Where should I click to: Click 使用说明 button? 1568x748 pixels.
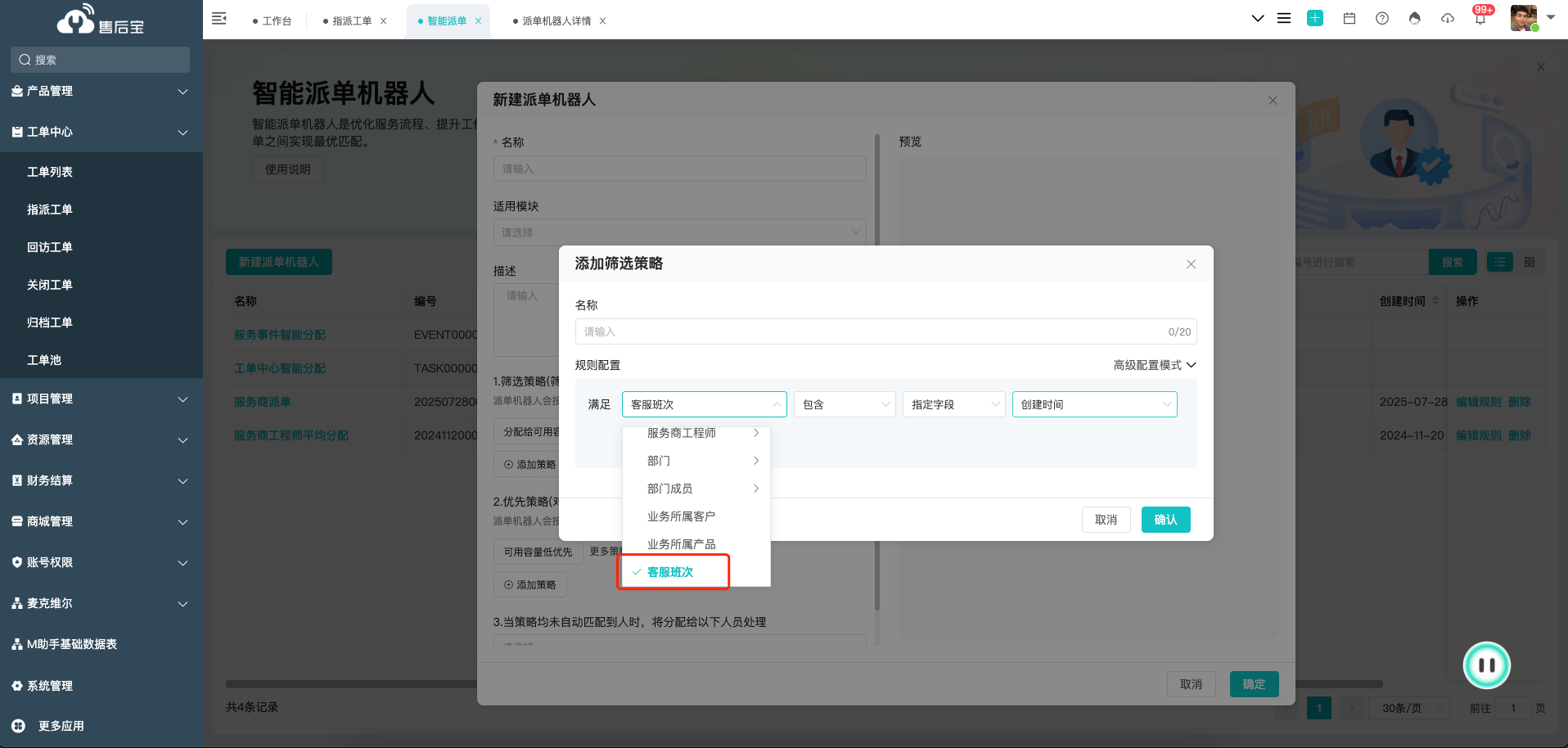pos(288,169)
